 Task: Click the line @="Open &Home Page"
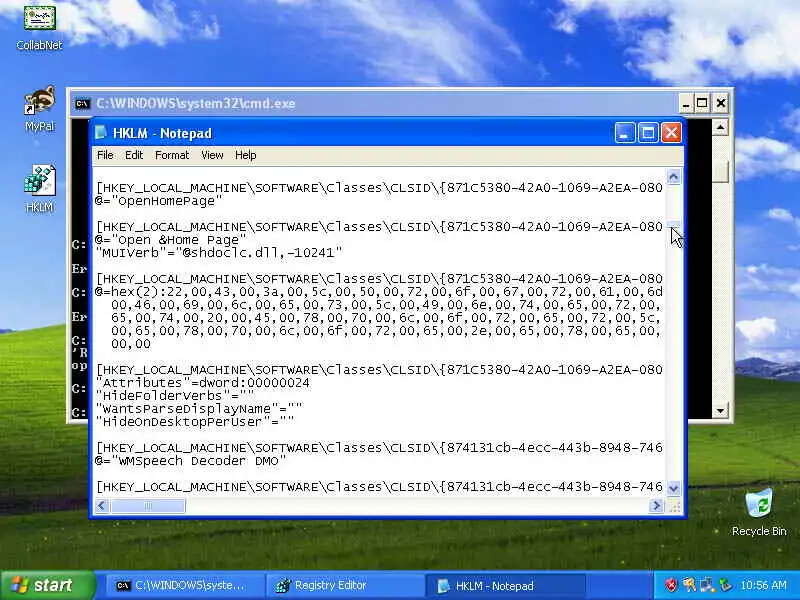pos(170,240)
